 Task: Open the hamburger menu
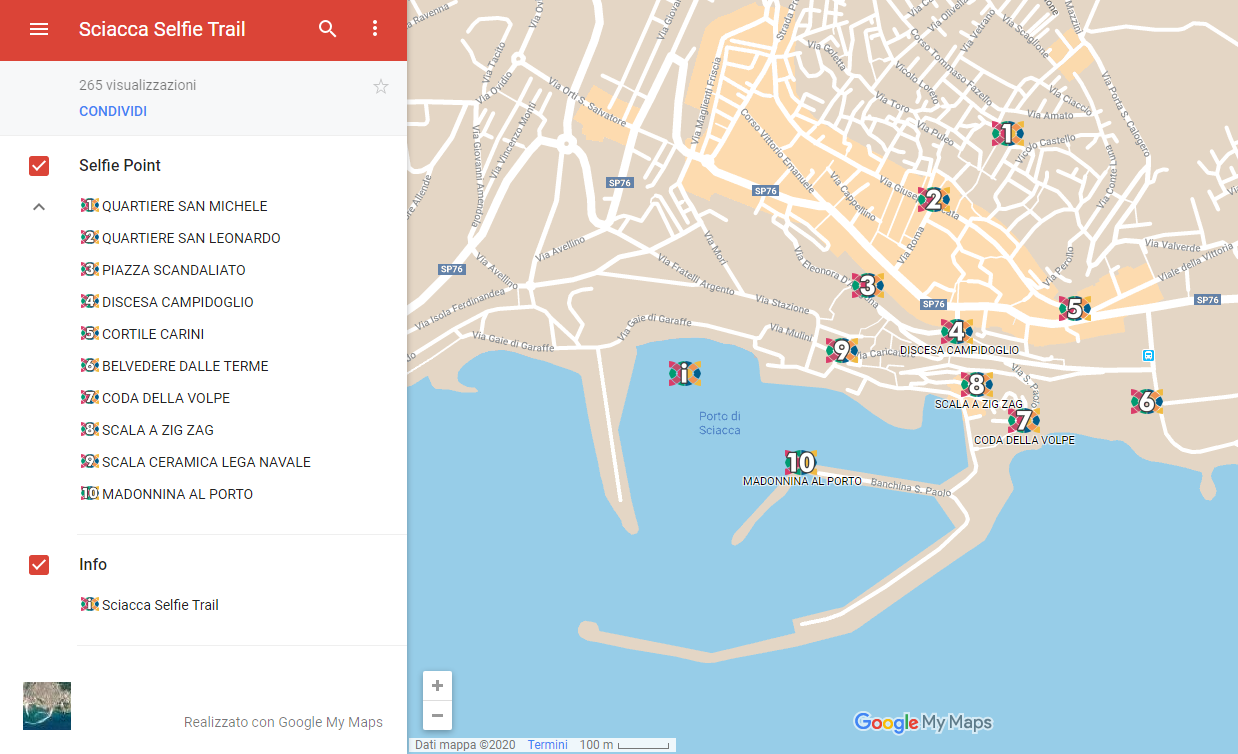39,29
